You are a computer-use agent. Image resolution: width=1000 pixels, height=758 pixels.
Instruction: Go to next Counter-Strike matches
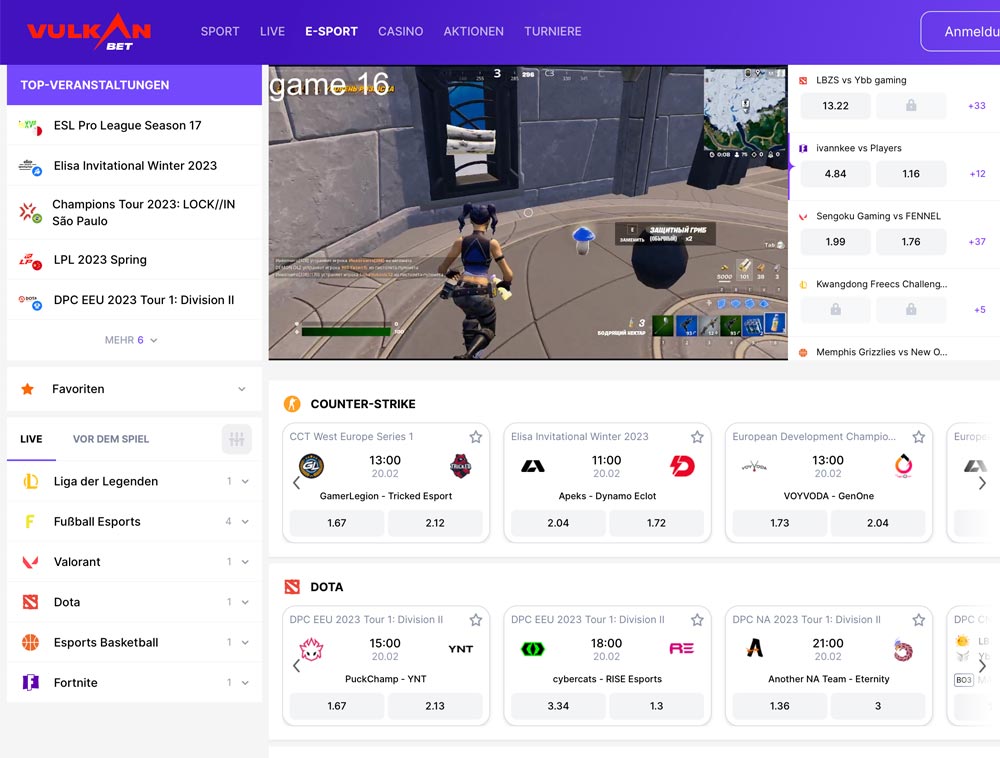pyautogui.click(x=982, y=483)
